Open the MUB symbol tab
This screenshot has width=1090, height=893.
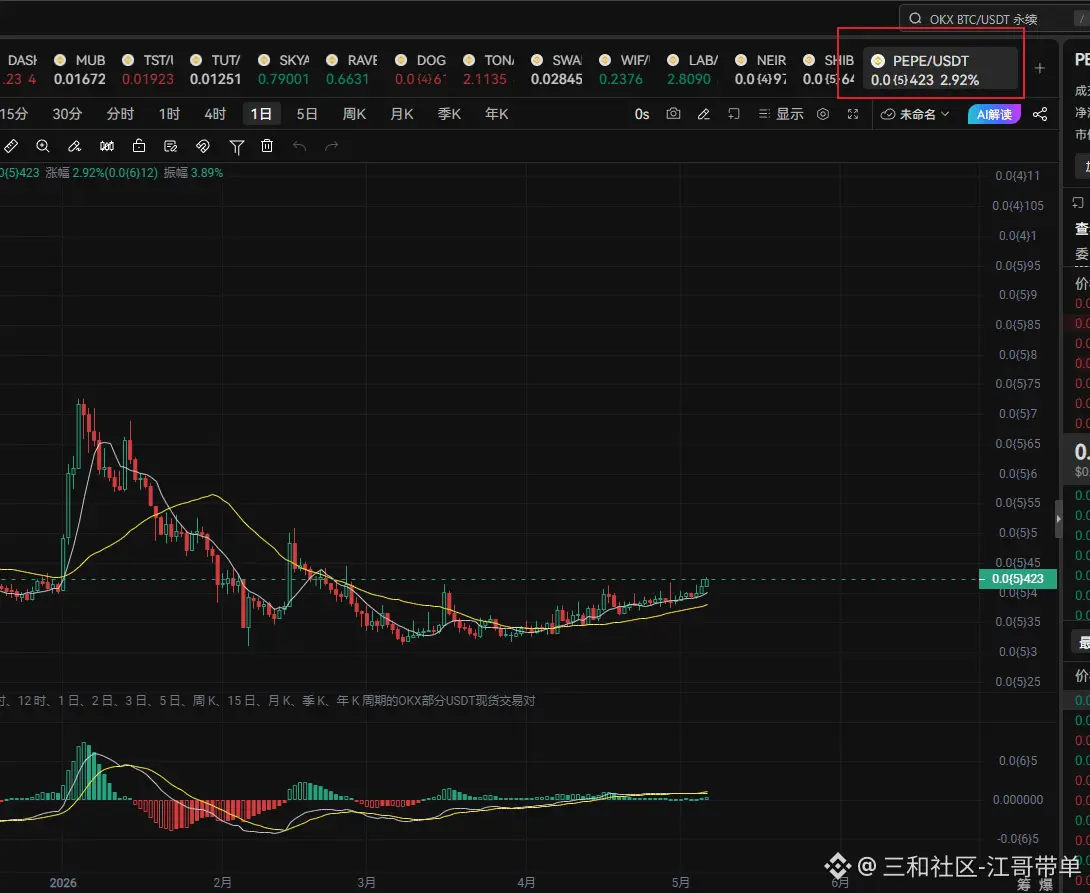point(80,69)
